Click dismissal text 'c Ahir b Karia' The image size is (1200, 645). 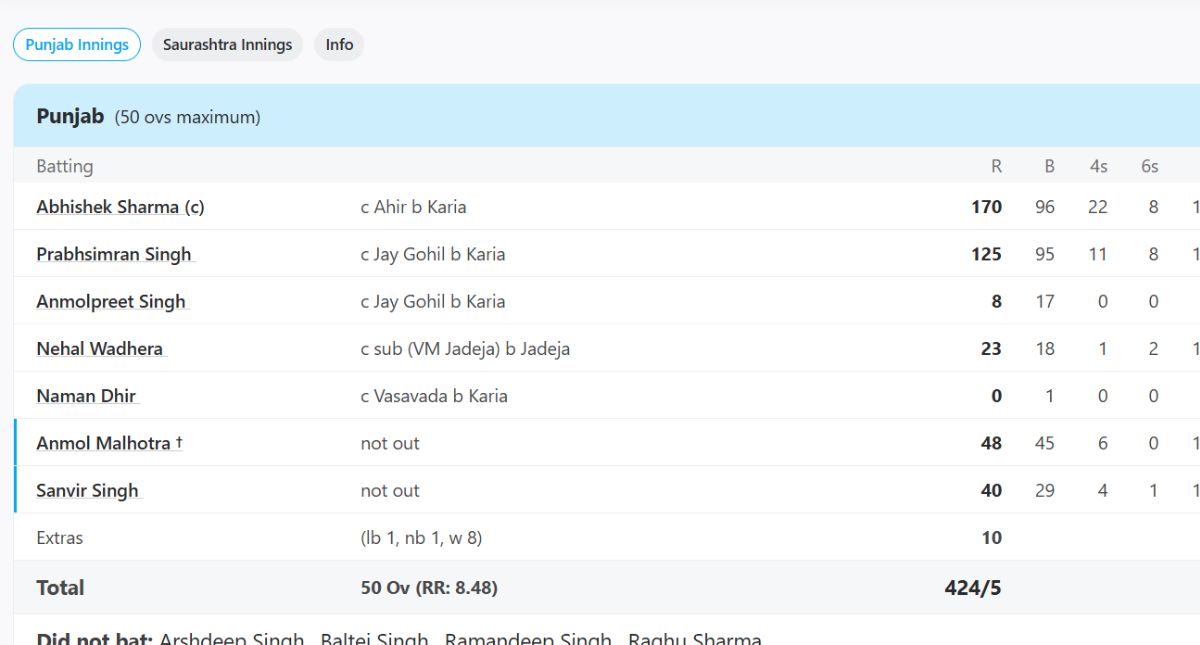pyautogui.click(x=413, y=207)
